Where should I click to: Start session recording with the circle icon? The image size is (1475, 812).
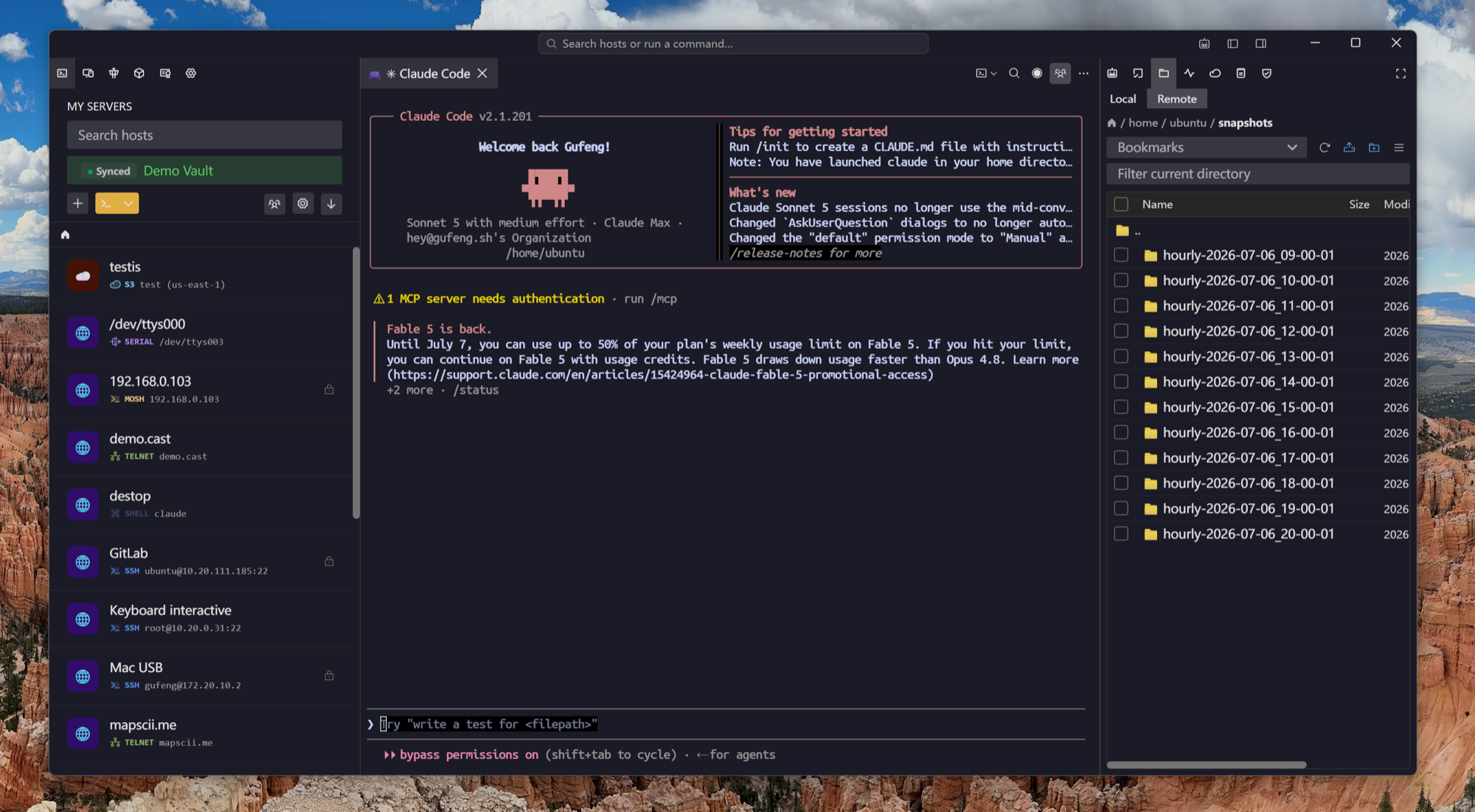click(1037, 73)
